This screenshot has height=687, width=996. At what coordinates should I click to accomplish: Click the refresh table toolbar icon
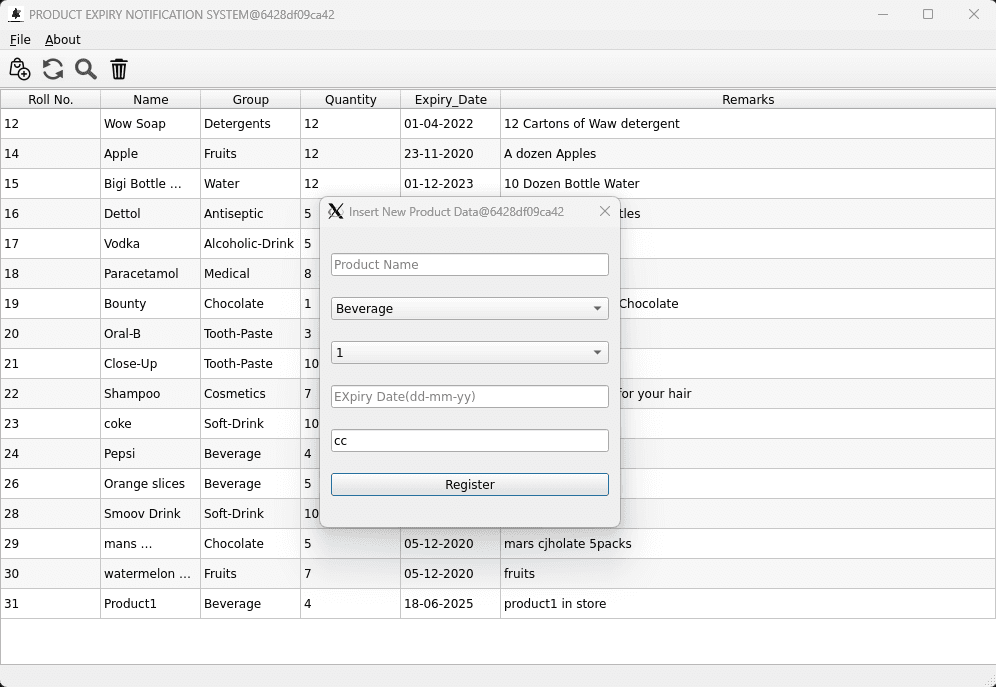point(53,69)
